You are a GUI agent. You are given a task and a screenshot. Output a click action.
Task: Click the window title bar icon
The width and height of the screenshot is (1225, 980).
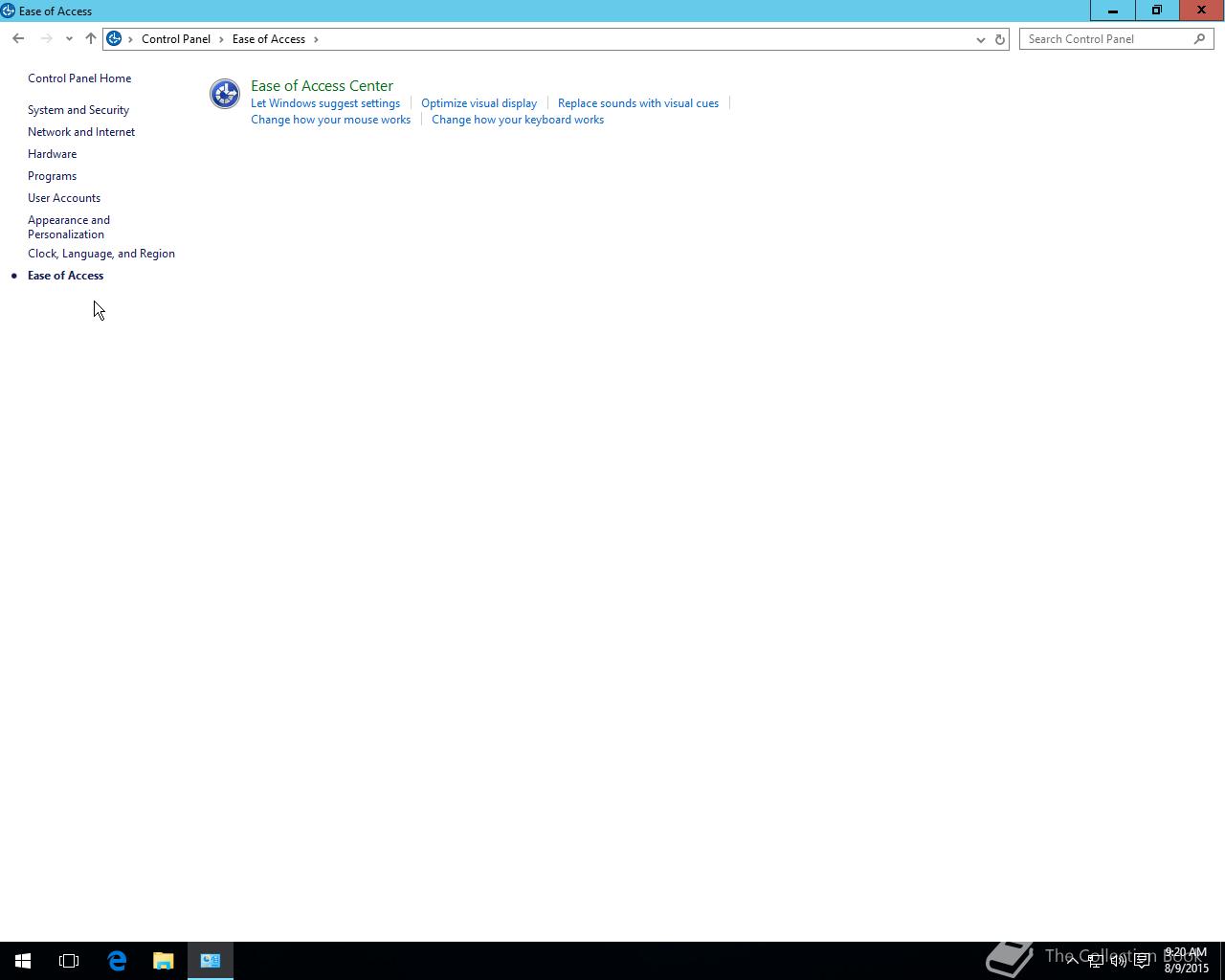[8, 11]
